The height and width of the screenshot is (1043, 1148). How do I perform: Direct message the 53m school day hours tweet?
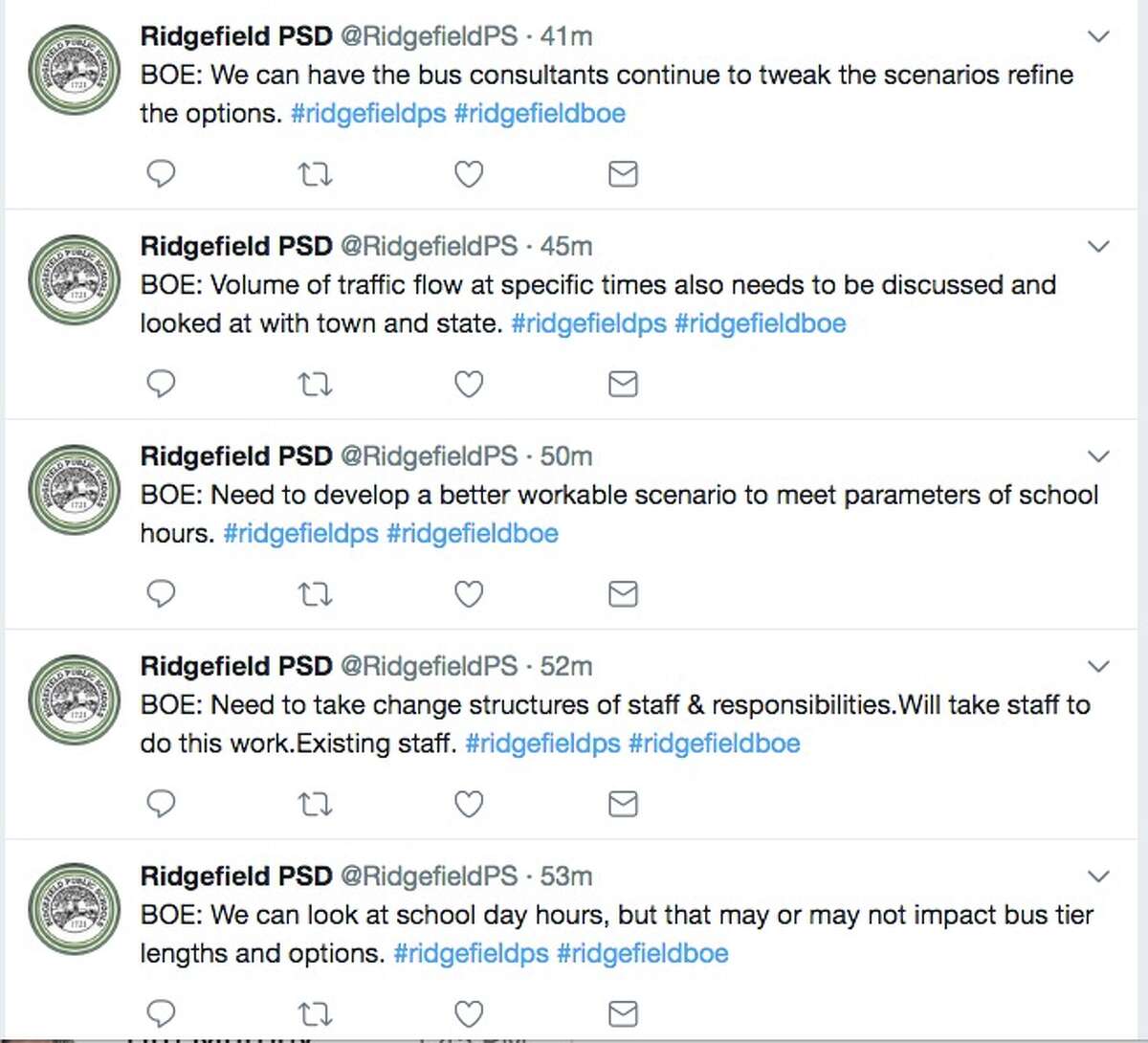[x=623, y=1014]
